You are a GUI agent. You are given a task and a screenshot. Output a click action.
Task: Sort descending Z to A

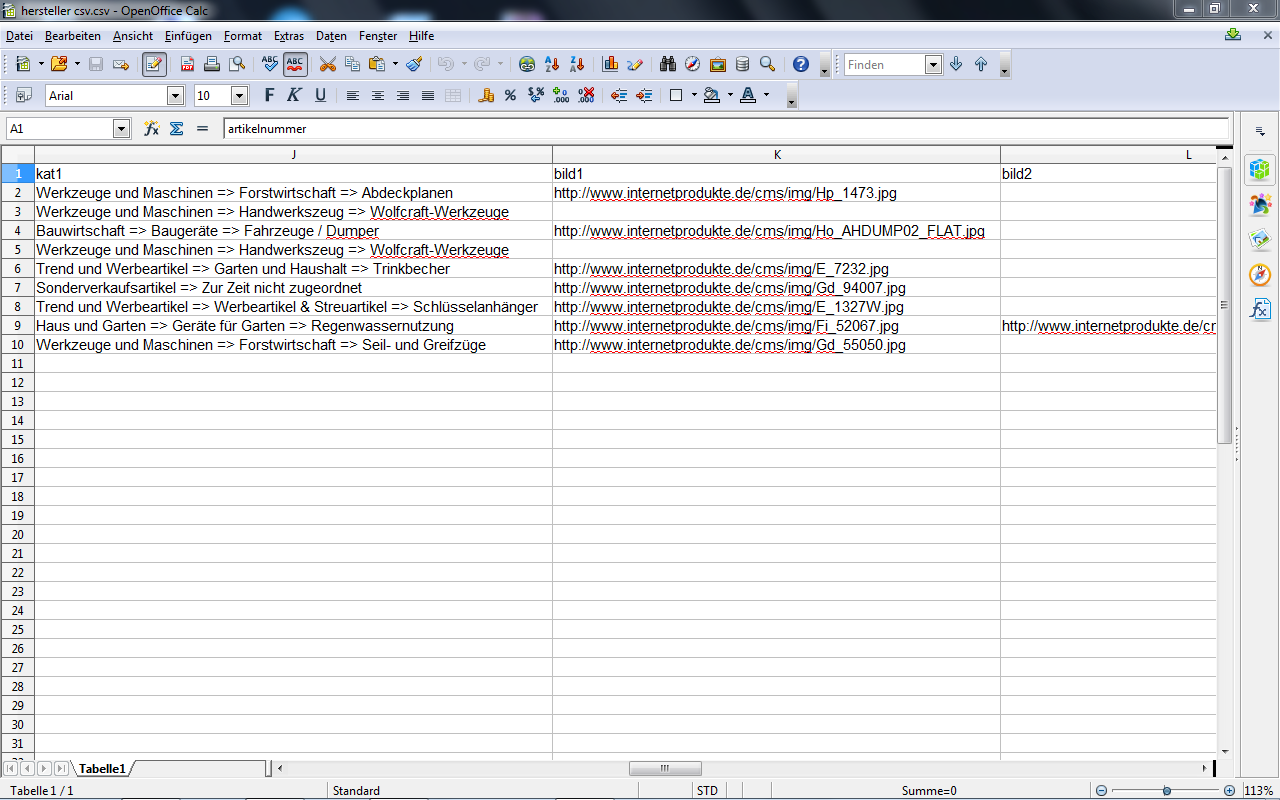click(x=577, y=64)
